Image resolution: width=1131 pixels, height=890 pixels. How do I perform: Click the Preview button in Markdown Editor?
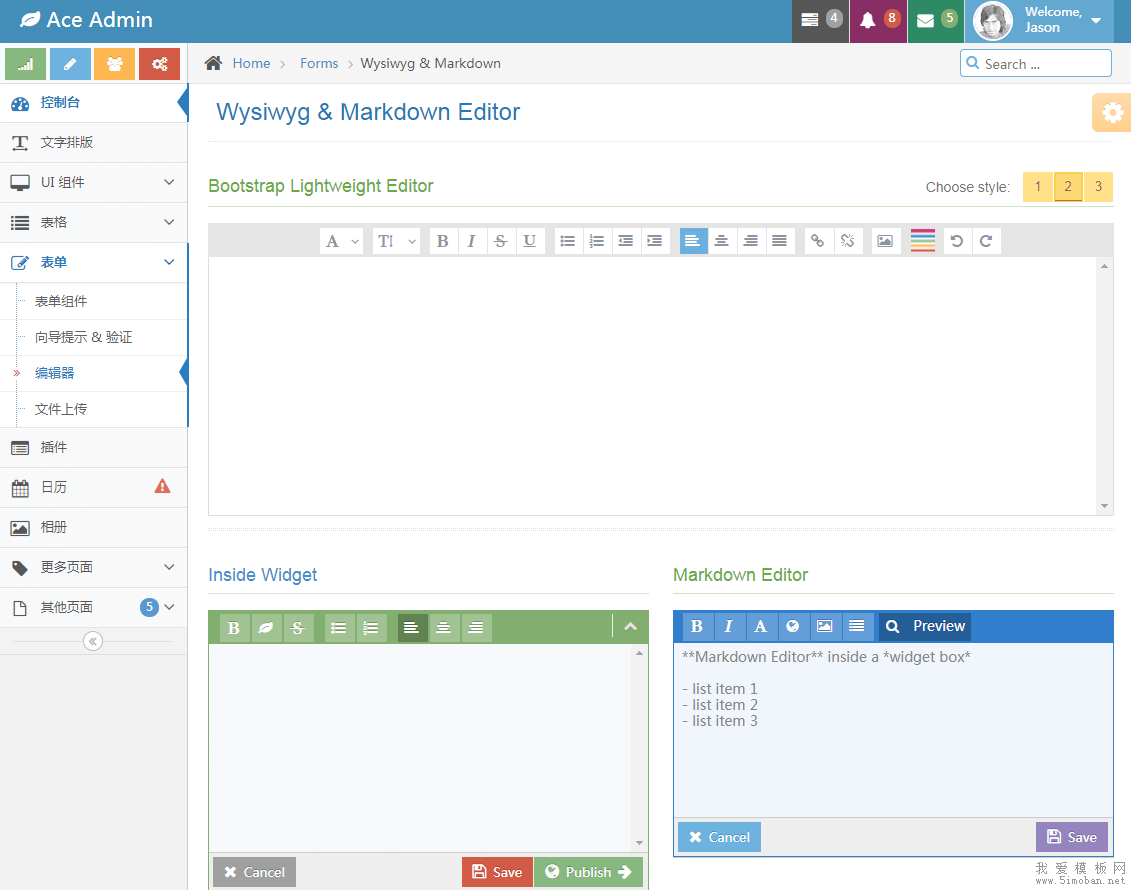pos(925,626)
